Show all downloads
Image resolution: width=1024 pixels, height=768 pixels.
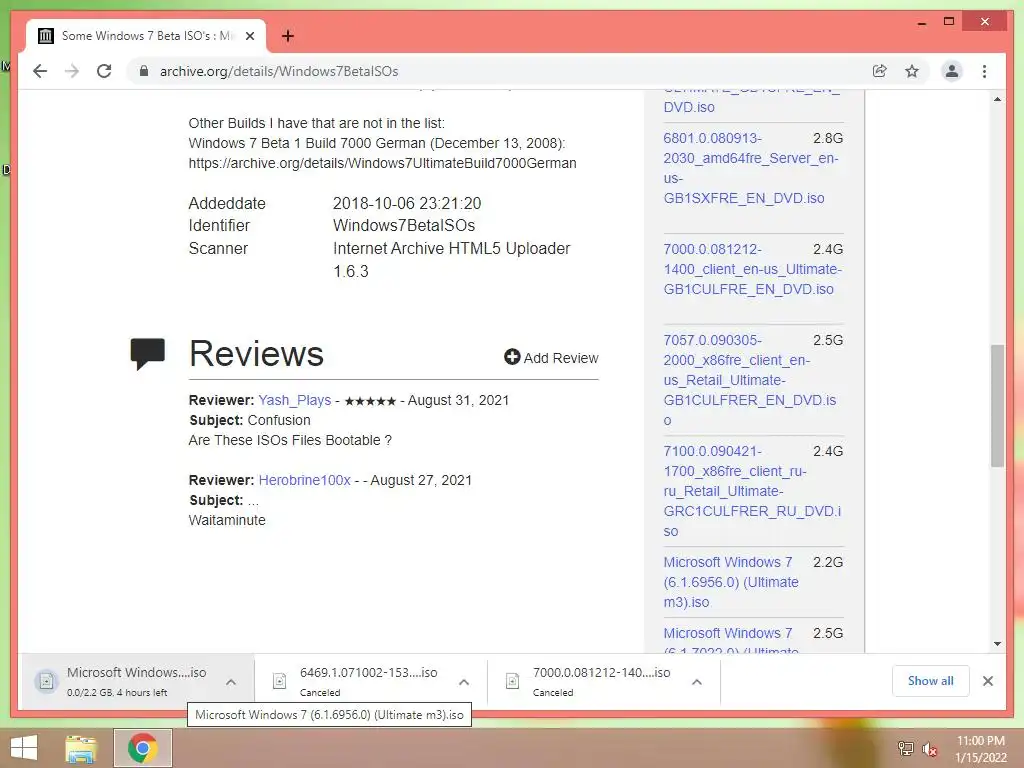(x=930, y=680)
